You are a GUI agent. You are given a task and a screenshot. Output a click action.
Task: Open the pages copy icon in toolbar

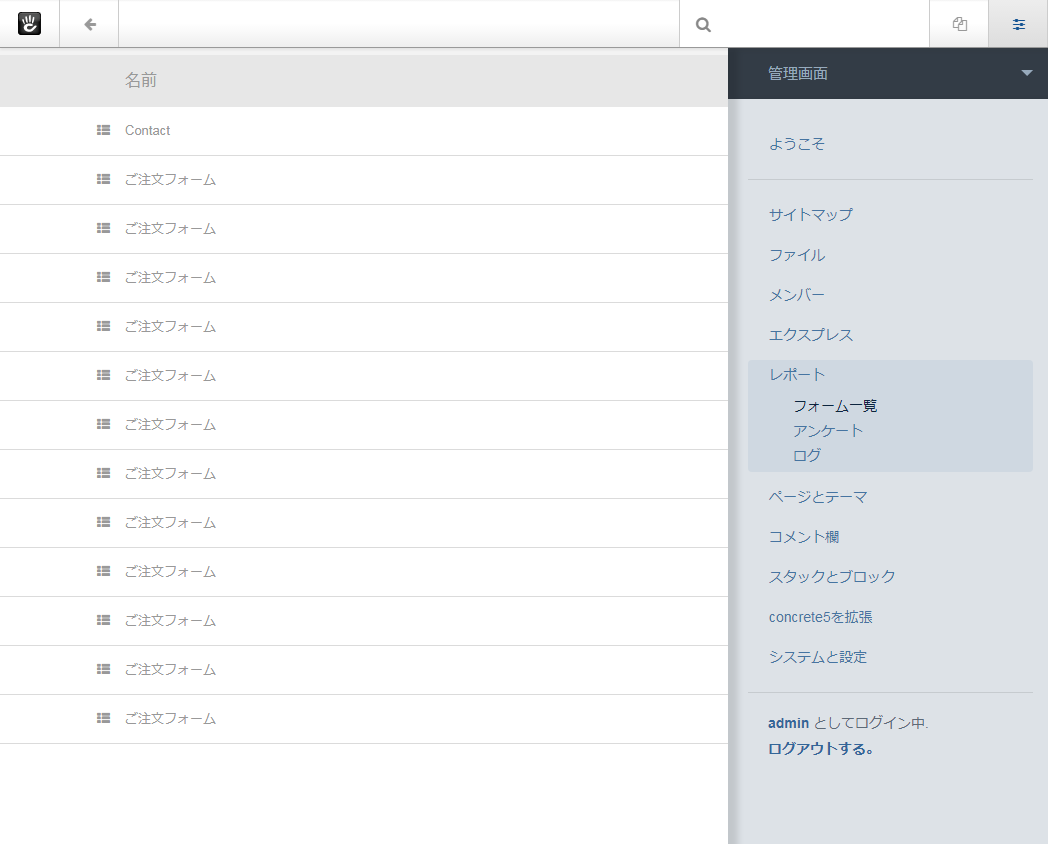[960, 24]
